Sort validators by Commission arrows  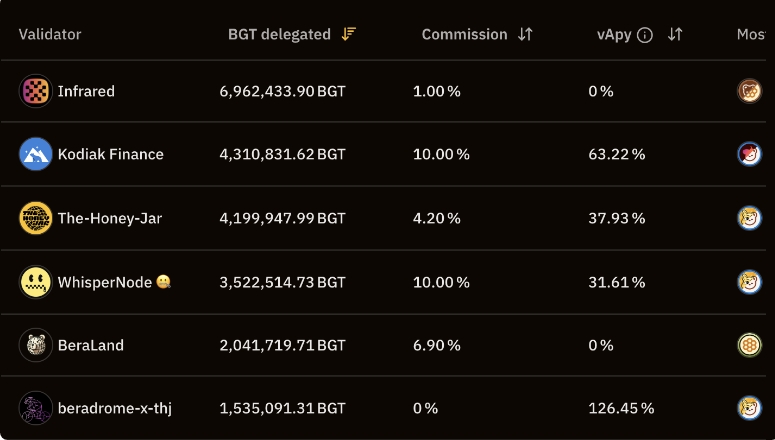pyautogui.click(x=525, y=34)
